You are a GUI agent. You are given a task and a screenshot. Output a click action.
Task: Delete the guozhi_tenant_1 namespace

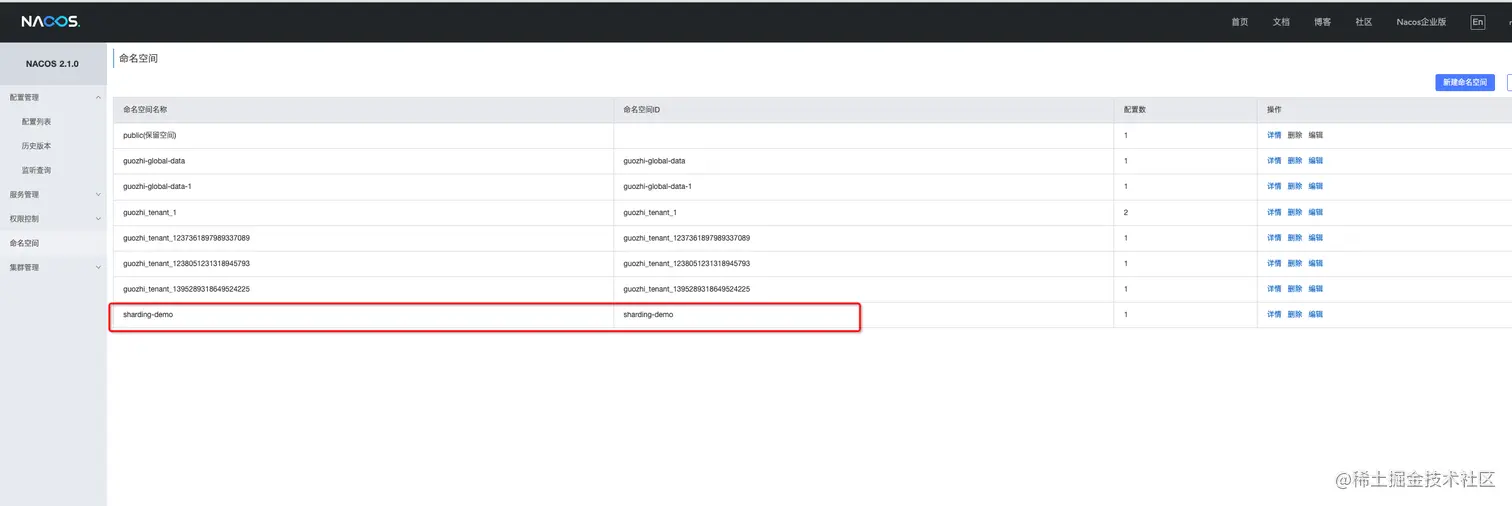[x=1295, y=212]
